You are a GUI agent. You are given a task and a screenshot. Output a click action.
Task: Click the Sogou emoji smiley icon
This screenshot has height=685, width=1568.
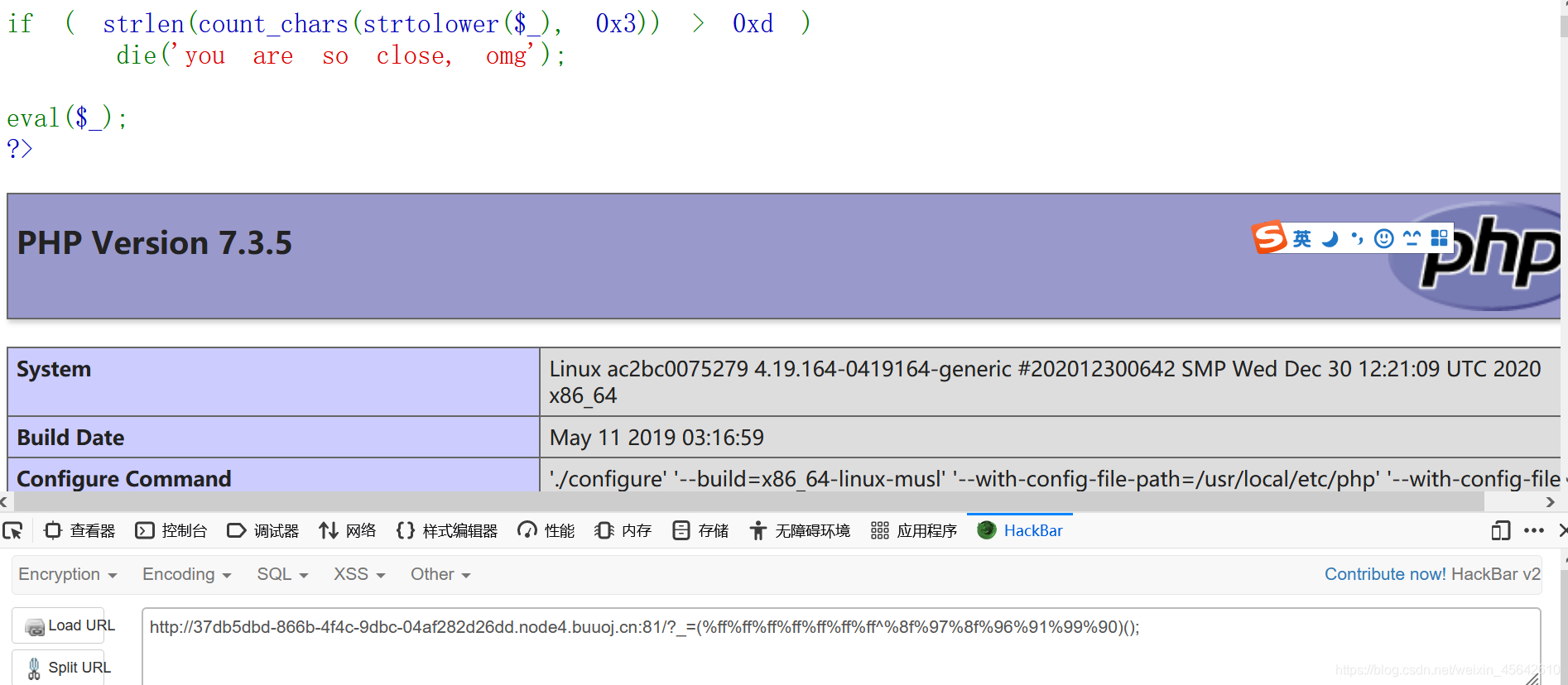point(1384,239)
